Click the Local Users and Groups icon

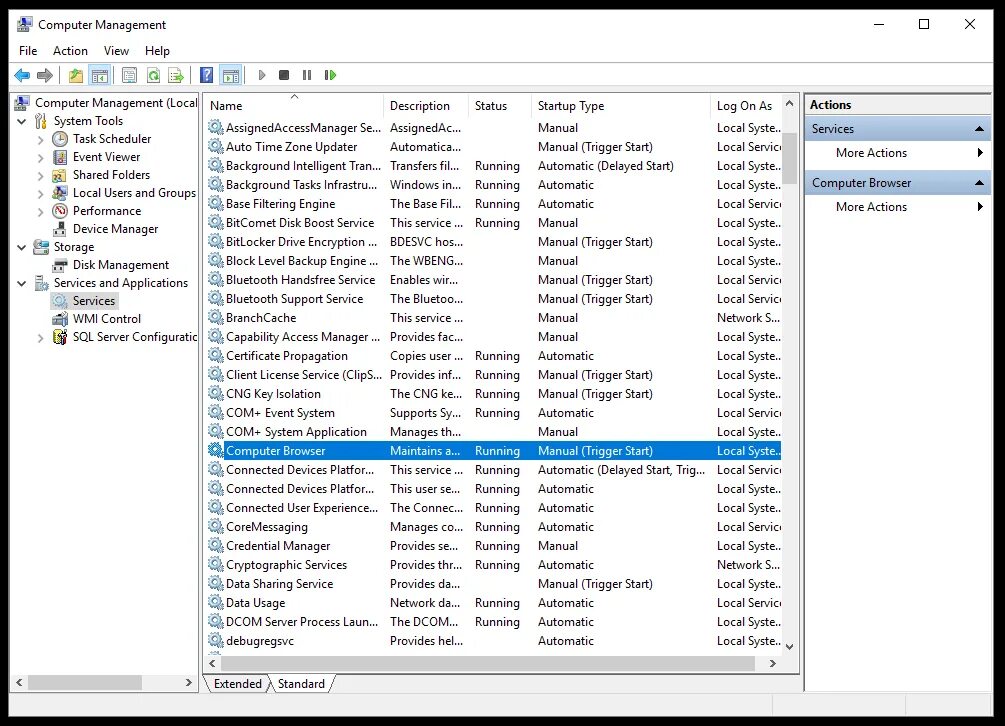tap(60, 193)
